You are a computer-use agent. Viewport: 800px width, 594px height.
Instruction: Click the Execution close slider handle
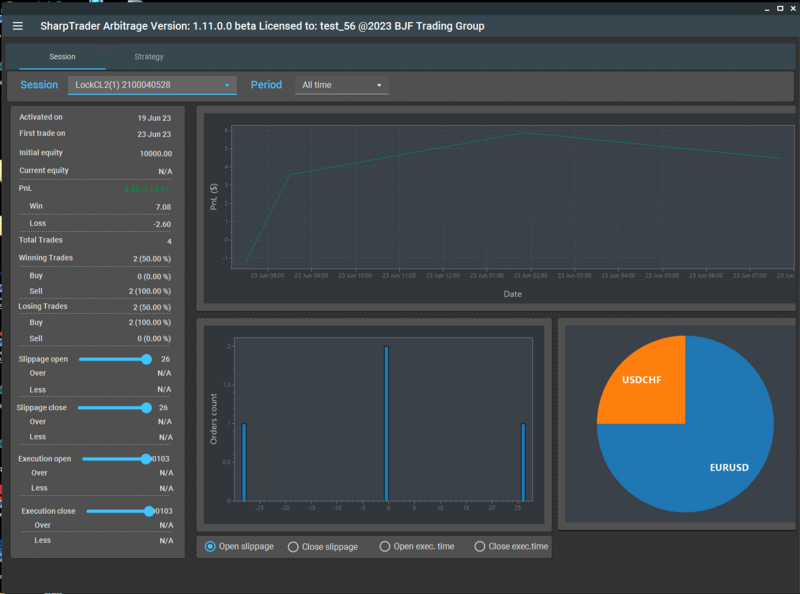coord(151,511)
